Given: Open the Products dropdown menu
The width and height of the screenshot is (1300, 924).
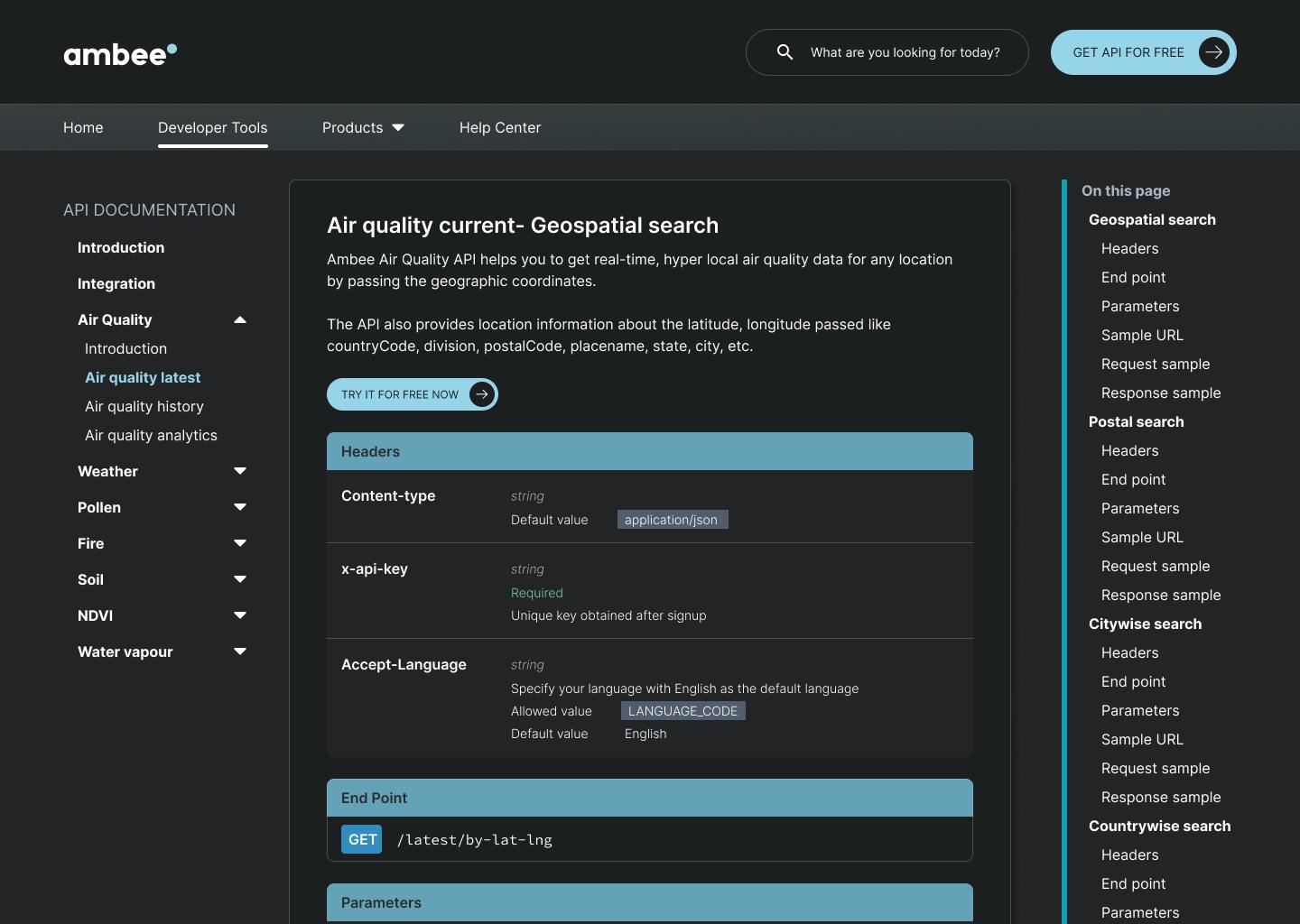Looking at the screenshot, I should click(x=363, y=127).
